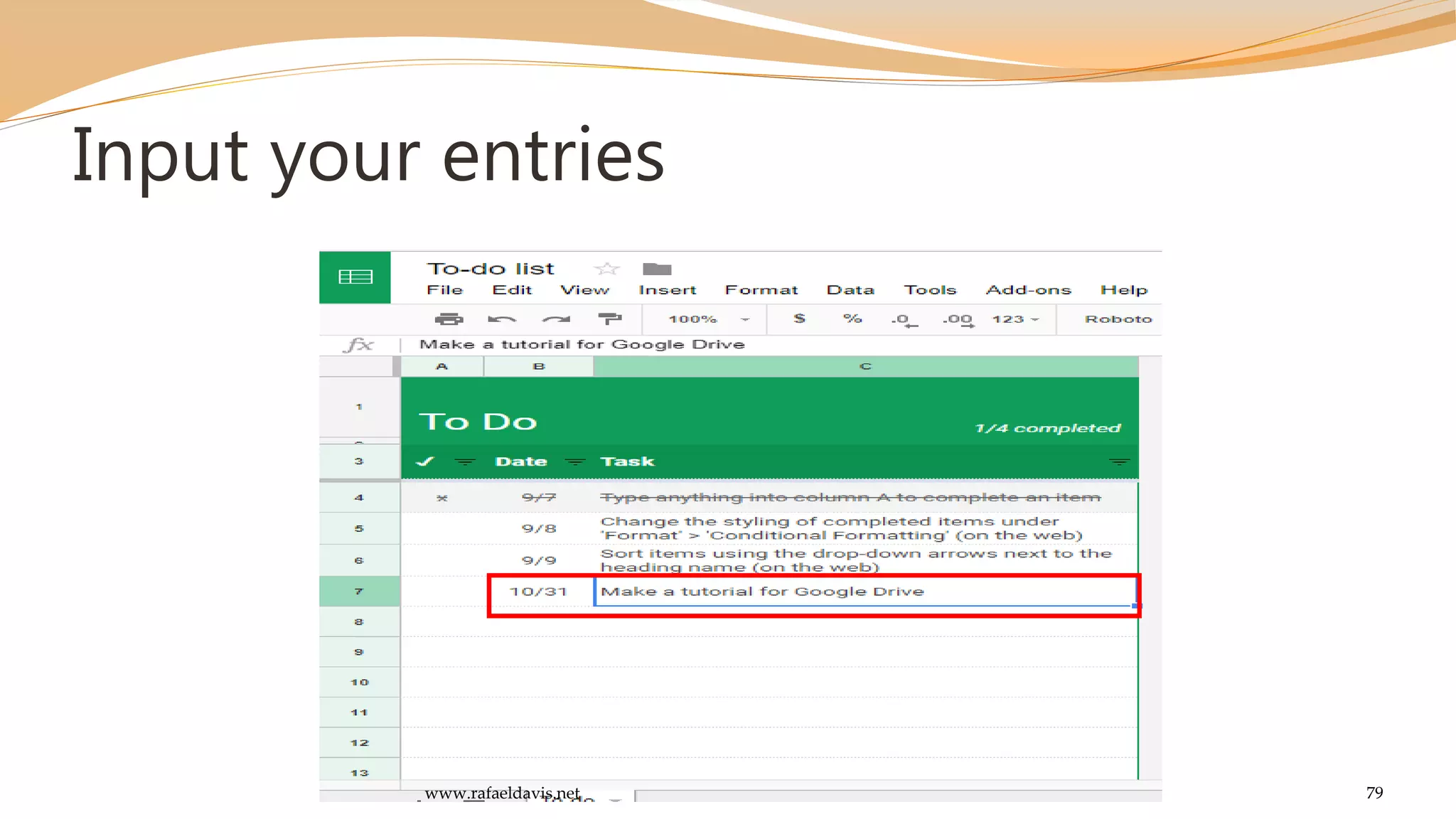The width and height of the screenshot is (1456, 819).
Task: Open the Roboto font dropdown
Action: 1118,319
